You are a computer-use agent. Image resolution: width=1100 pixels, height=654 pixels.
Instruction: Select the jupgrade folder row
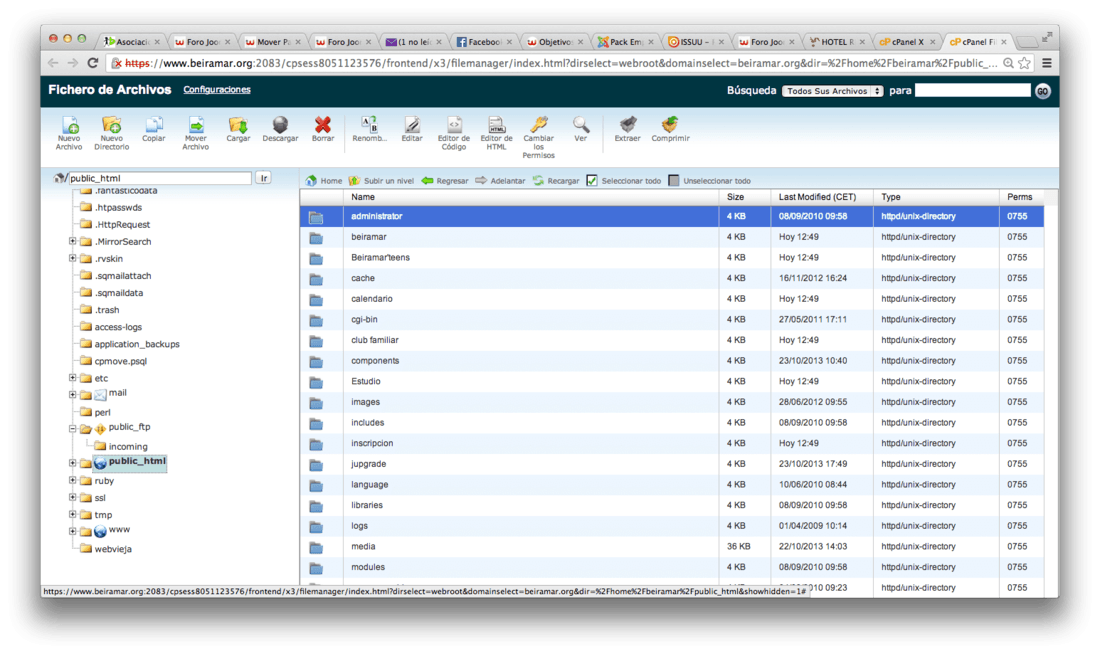point(672,464)
